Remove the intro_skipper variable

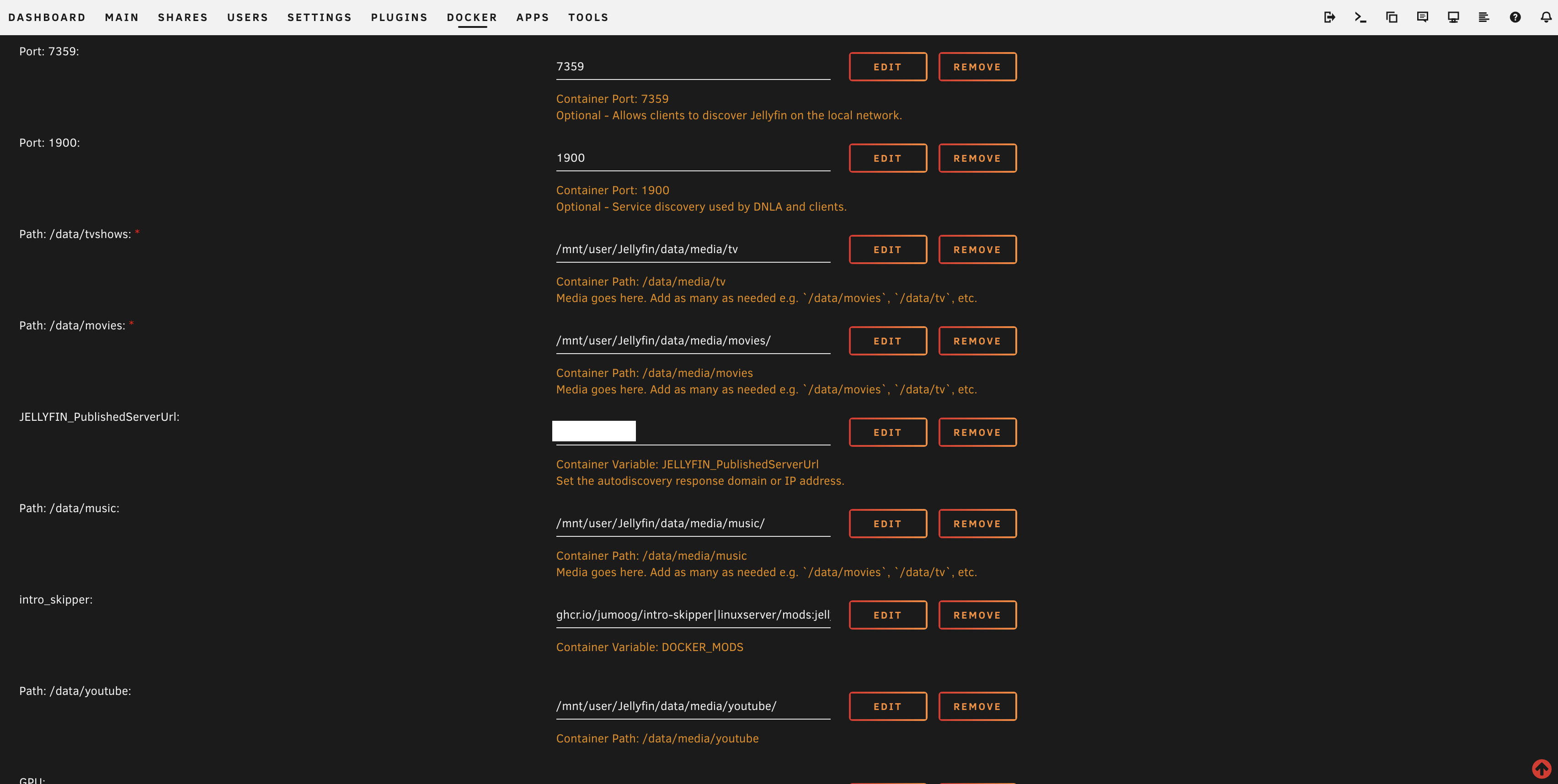(977, 615)
